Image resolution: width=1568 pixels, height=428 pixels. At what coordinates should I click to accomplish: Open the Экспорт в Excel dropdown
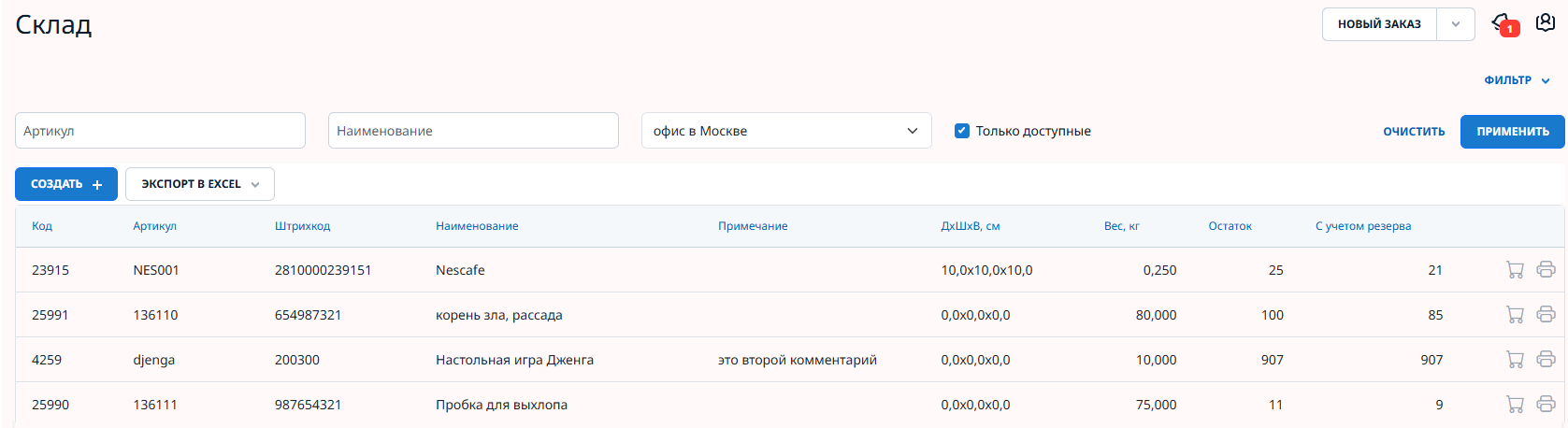199,184
